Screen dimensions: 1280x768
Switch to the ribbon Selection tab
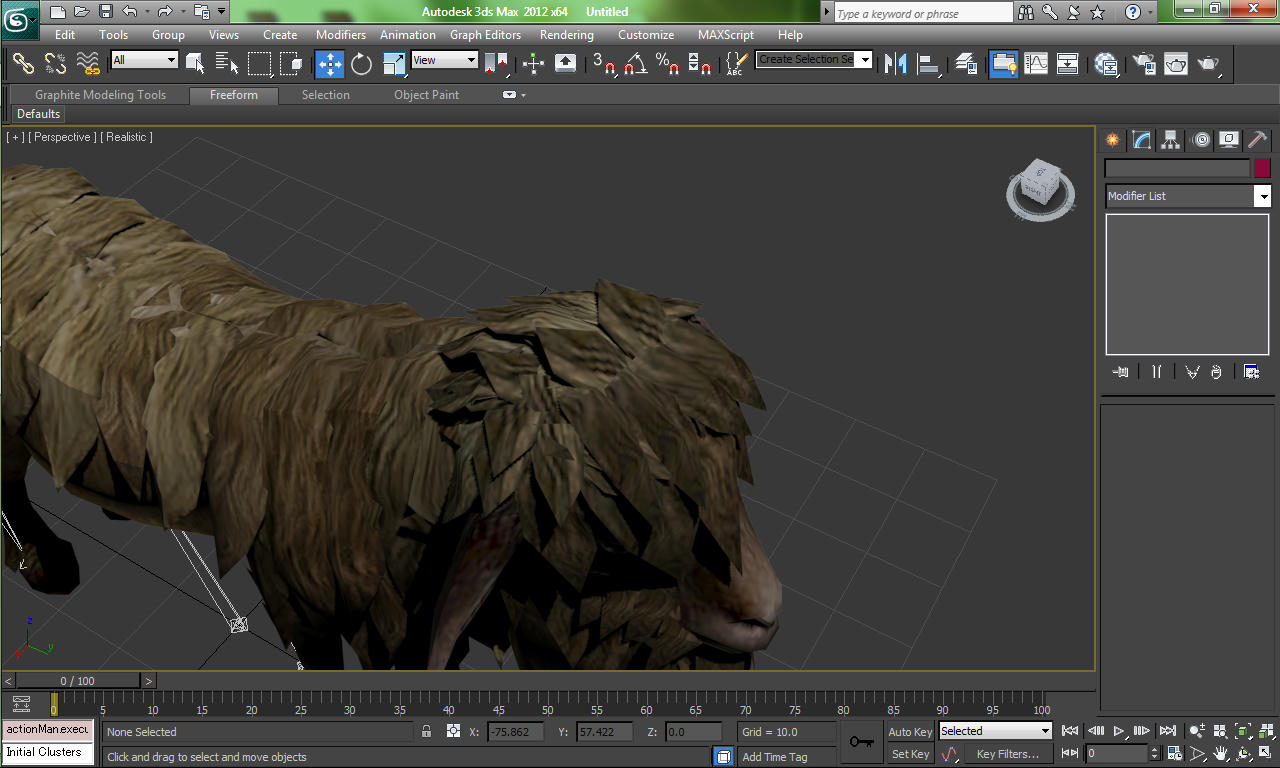coord(326,95)
